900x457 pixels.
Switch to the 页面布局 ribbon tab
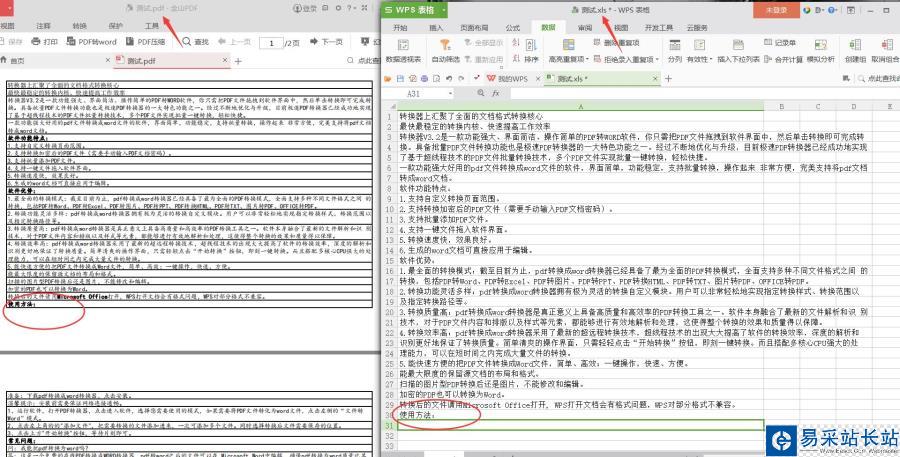474,28
